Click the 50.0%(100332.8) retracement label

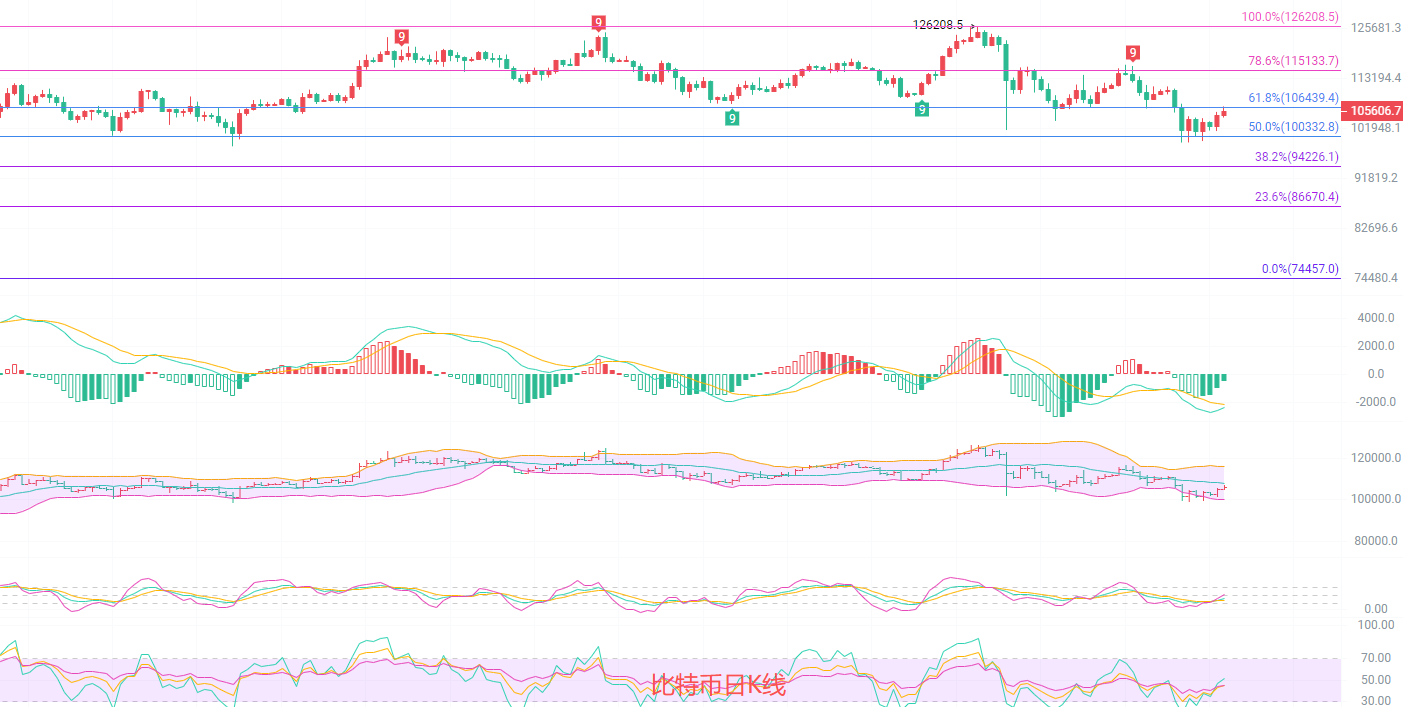pos(1292,127)
